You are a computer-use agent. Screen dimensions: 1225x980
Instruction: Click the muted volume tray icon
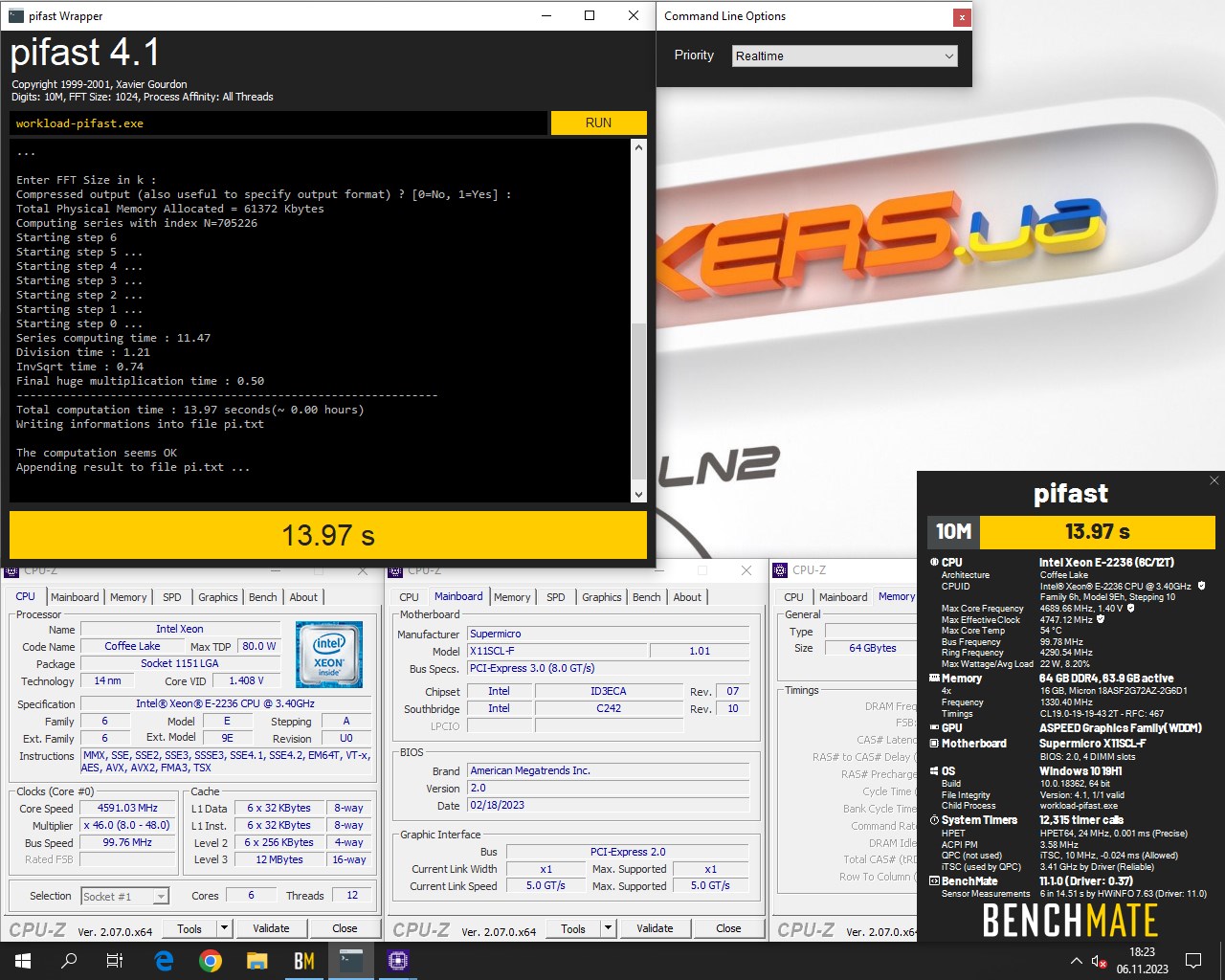click(x=1100, y=961)
